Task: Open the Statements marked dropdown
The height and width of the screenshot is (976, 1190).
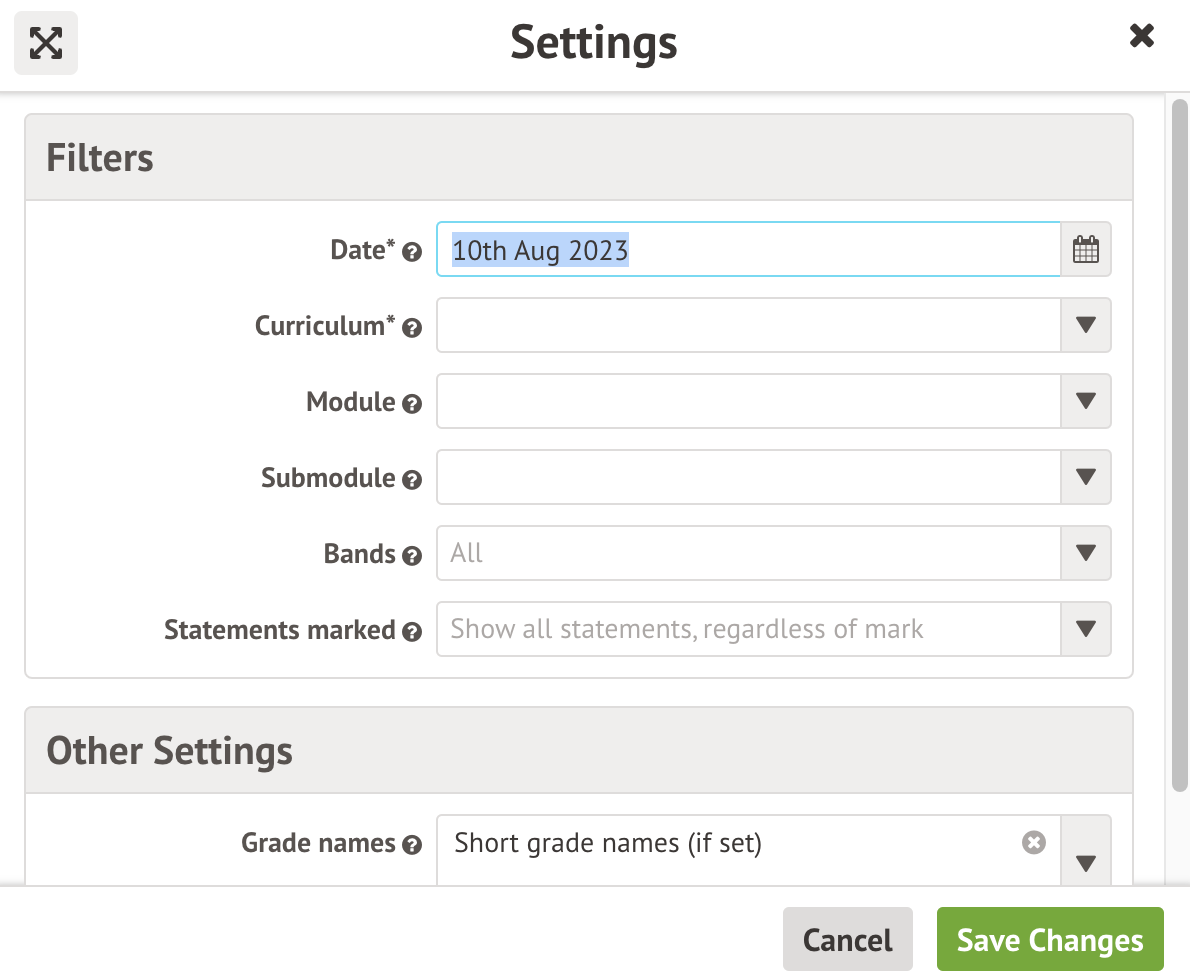Action: (x=1086, y=629)
